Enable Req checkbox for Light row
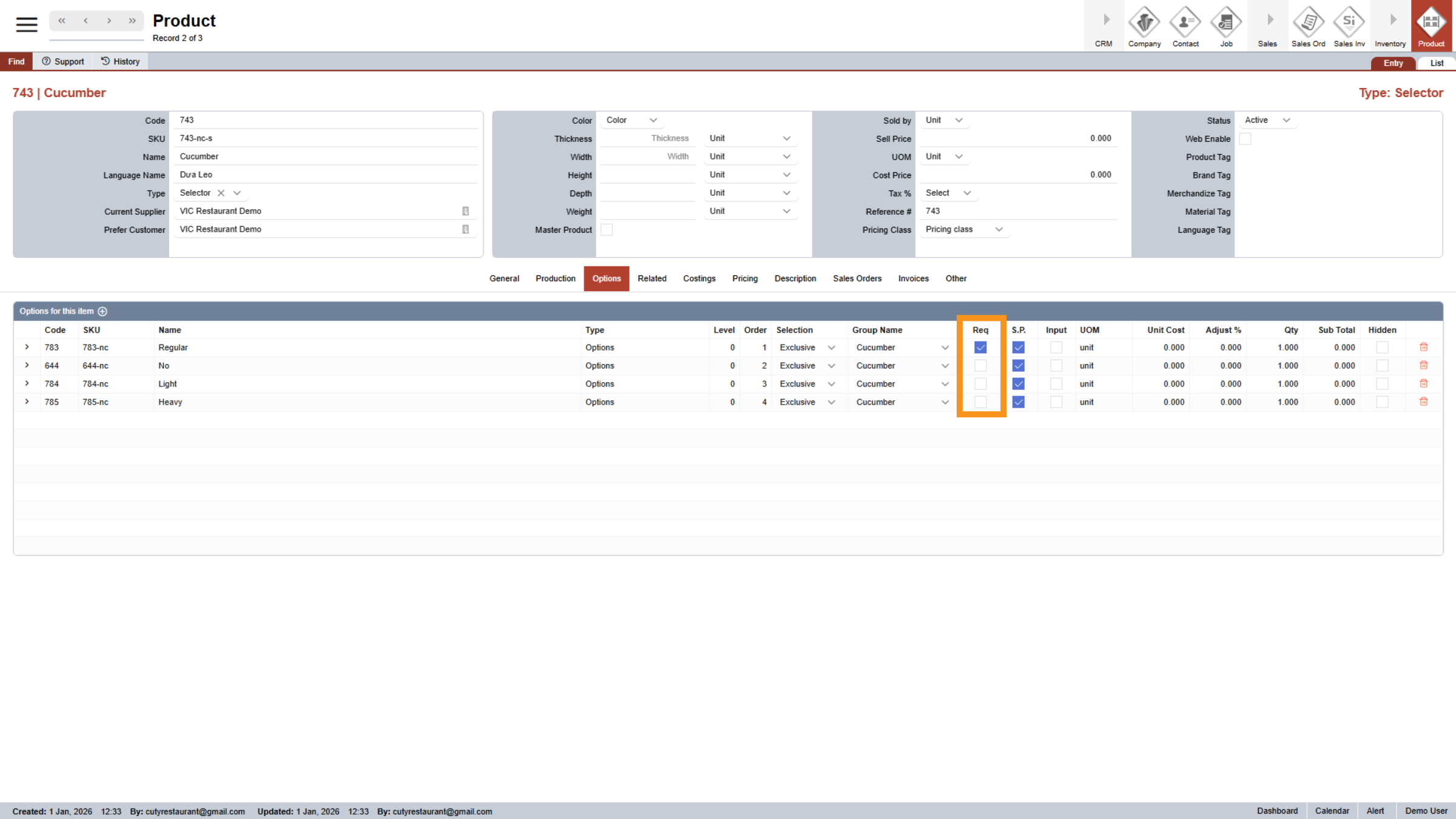 point(980,384)
